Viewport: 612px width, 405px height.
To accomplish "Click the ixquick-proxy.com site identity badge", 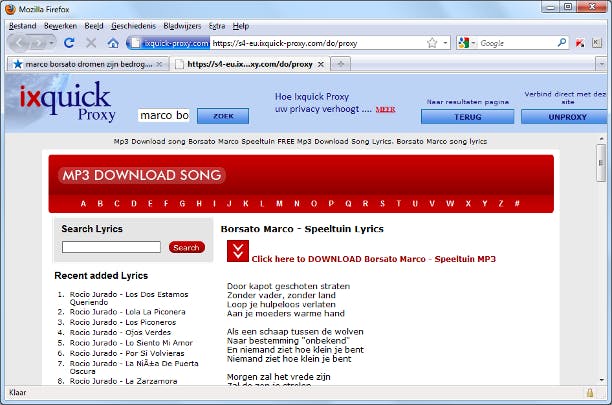I will coord(170,43).
